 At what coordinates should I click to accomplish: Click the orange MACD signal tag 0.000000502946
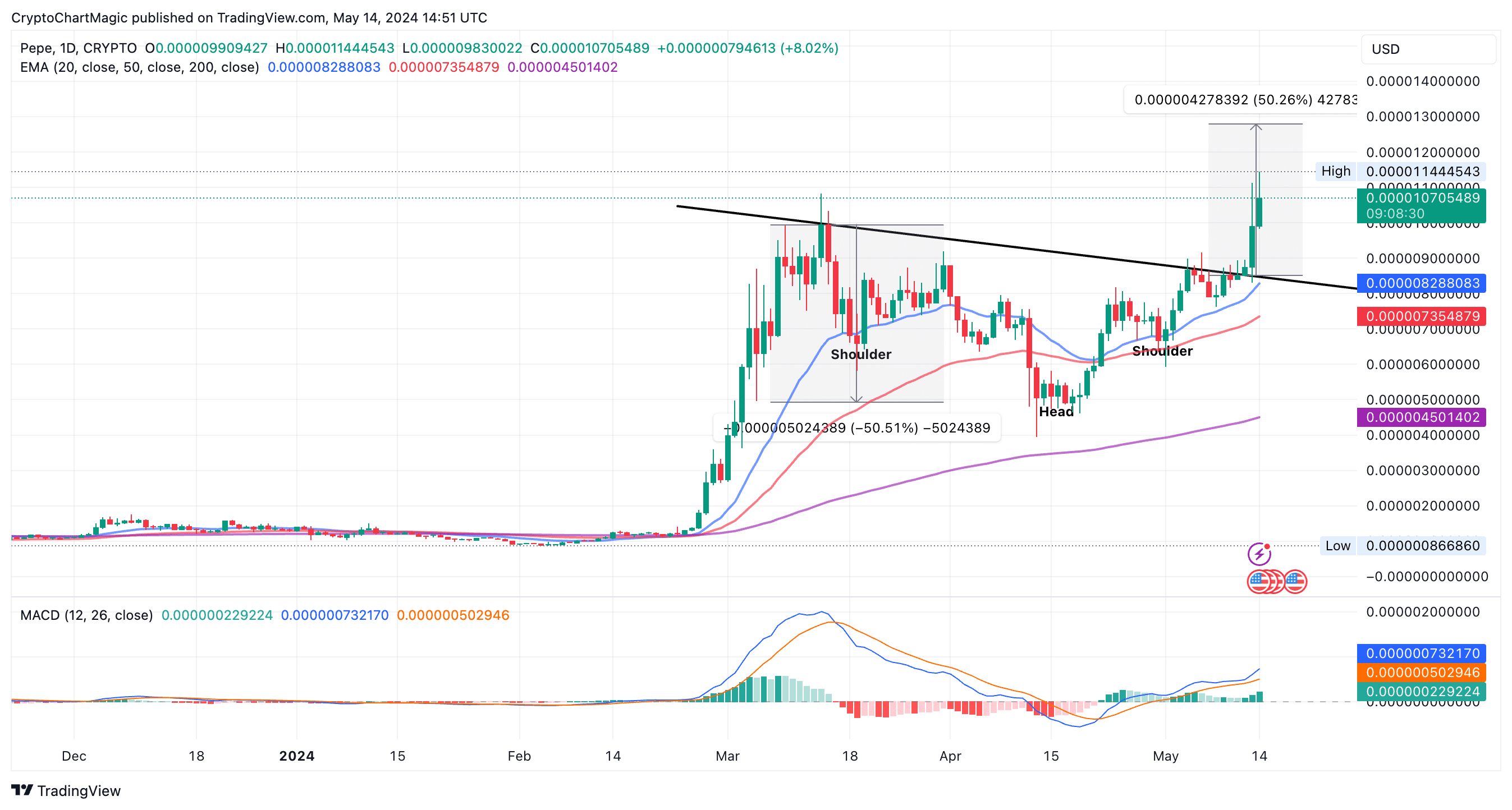tap(1422, 673)
